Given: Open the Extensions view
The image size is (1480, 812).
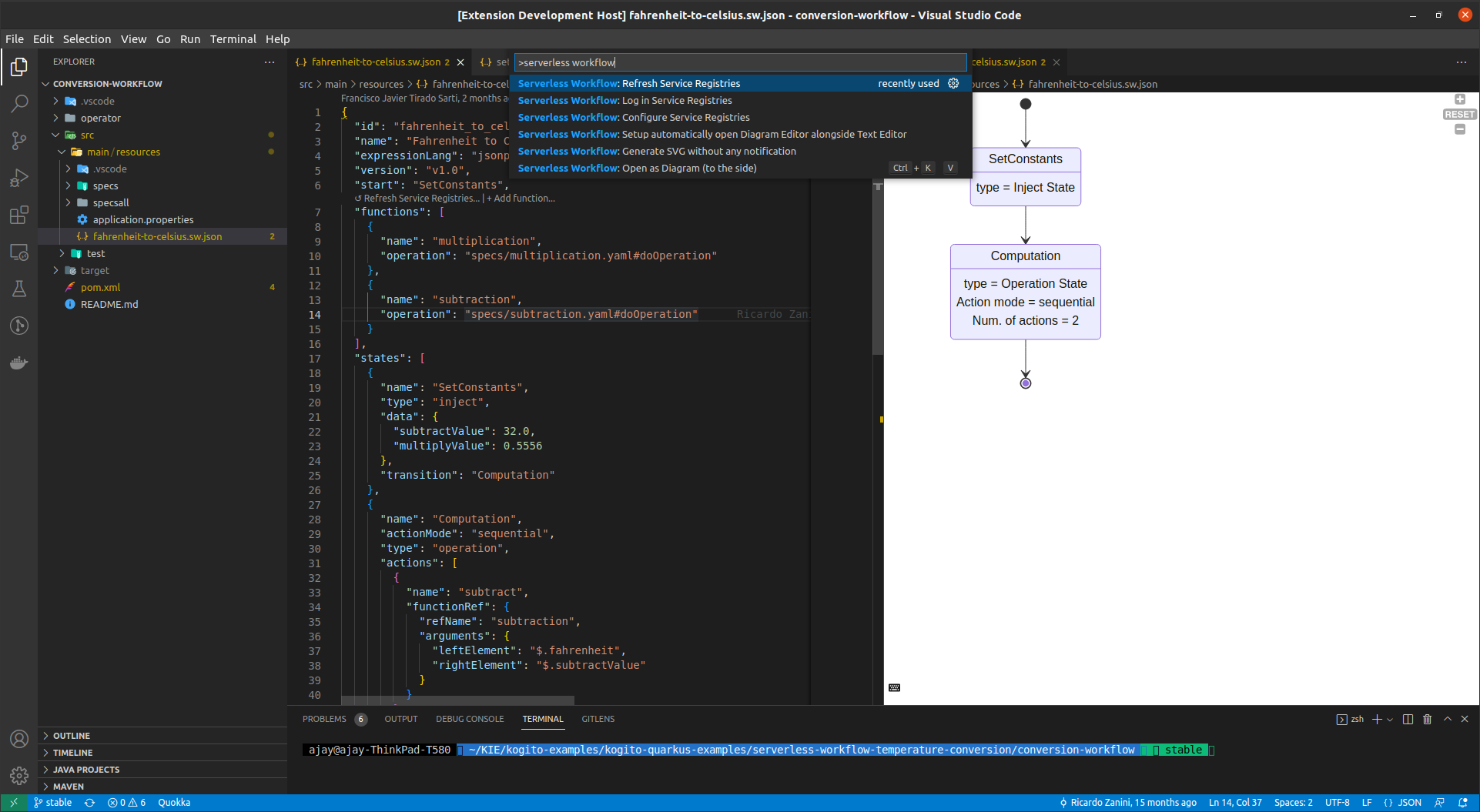Looking at the screenshot, I should [x=19, y=216].
